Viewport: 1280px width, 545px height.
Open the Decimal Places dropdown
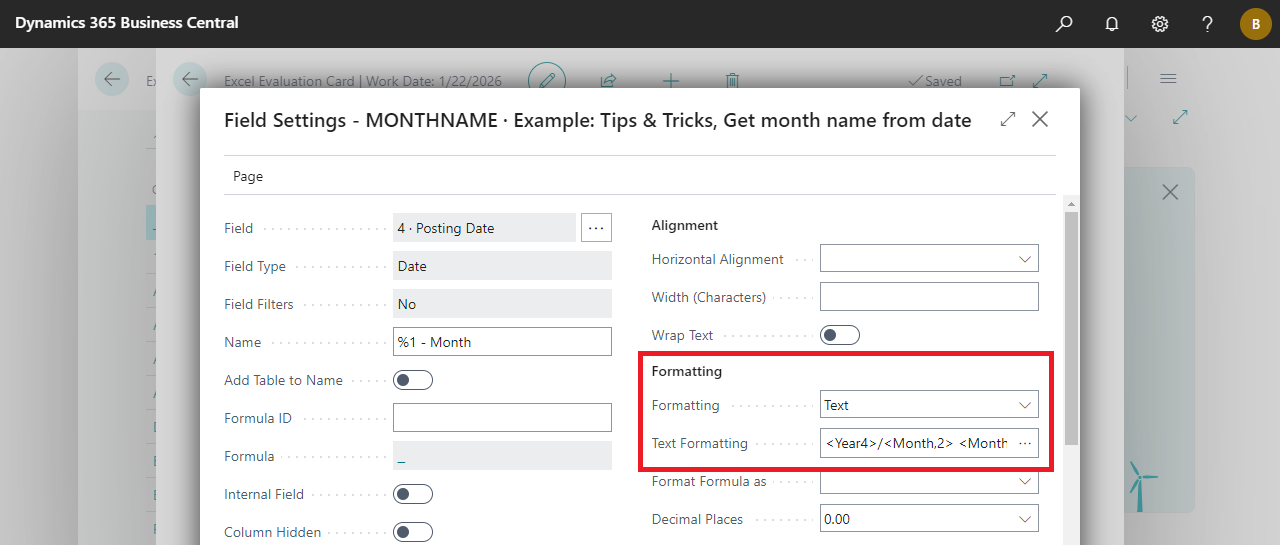[929, 519]
